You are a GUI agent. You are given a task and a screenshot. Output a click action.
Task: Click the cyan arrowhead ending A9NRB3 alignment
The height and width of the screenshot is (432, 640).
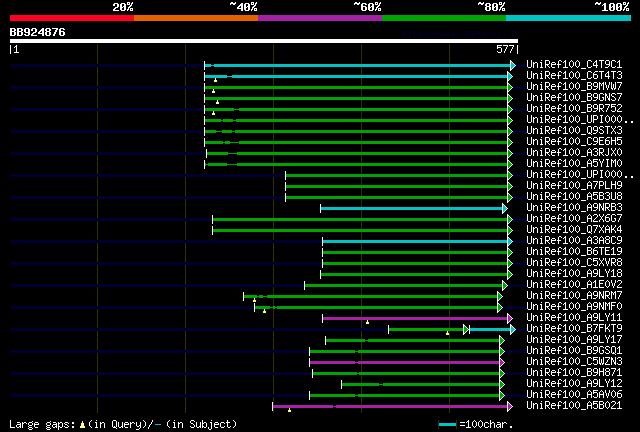click(x=505, y=209)
